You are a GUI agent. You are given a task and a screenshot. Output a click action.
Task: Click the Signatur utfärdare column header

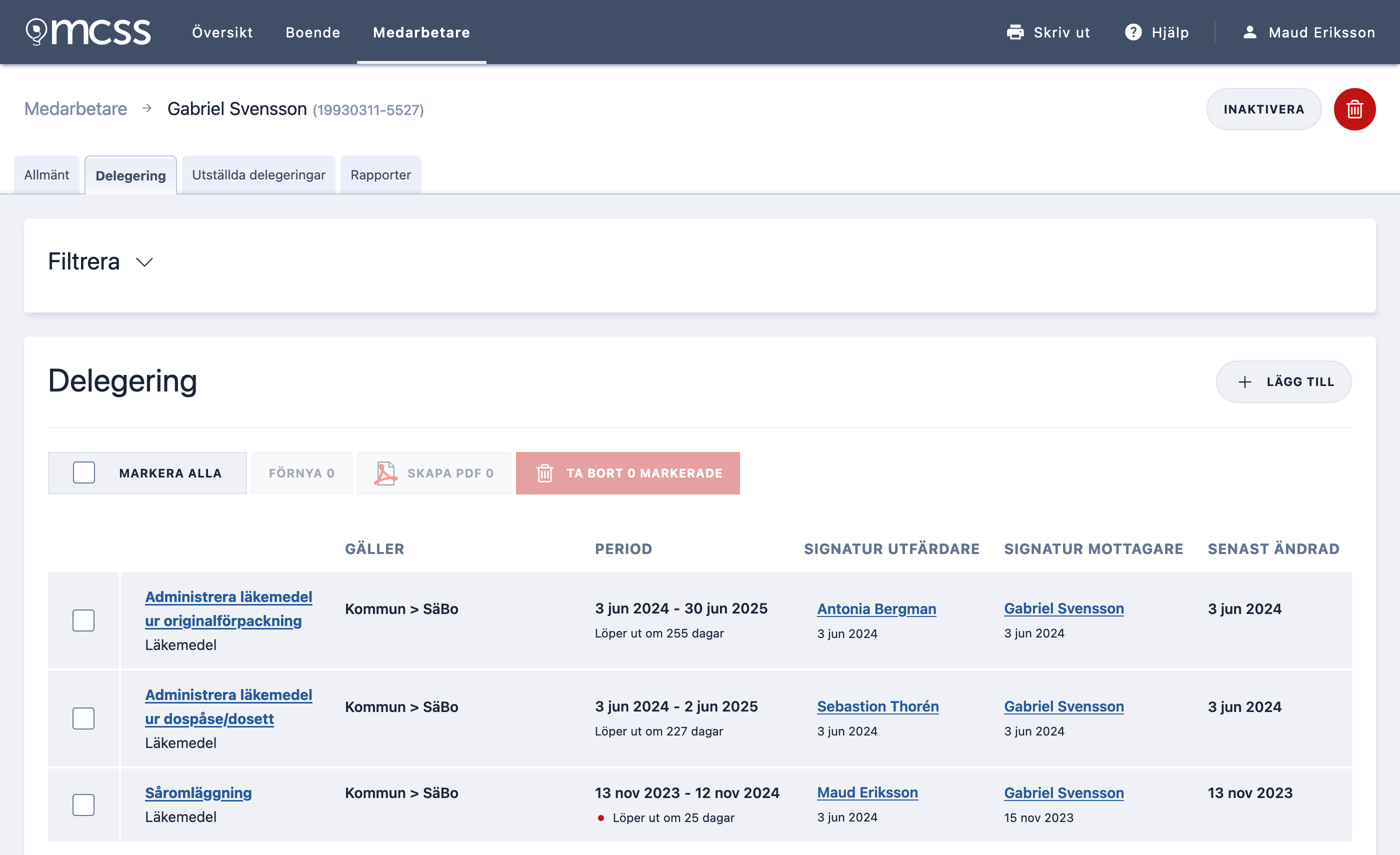891,549
